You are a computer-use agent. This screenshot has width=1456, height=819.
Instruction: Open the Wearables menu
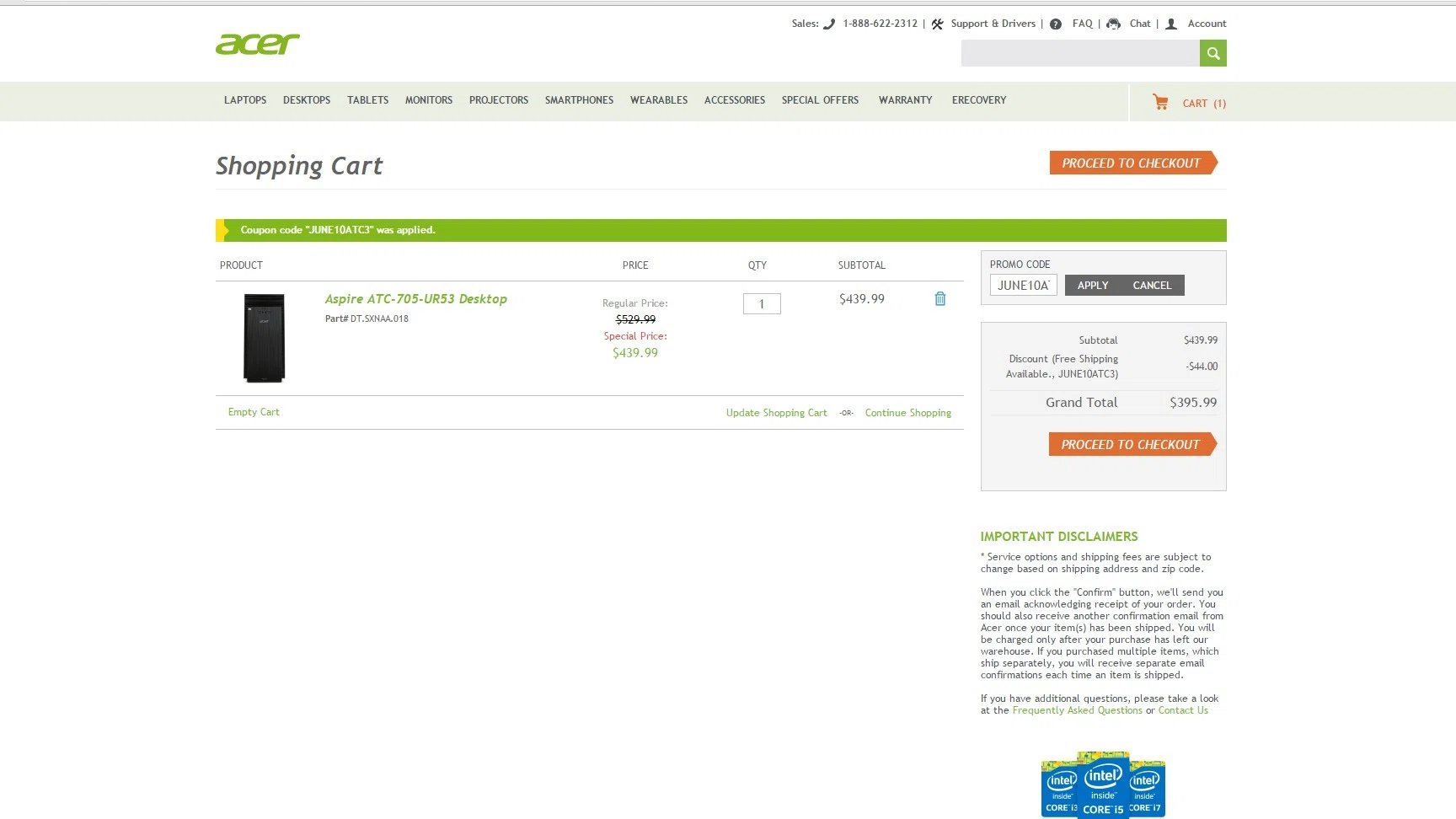[659, 100]
